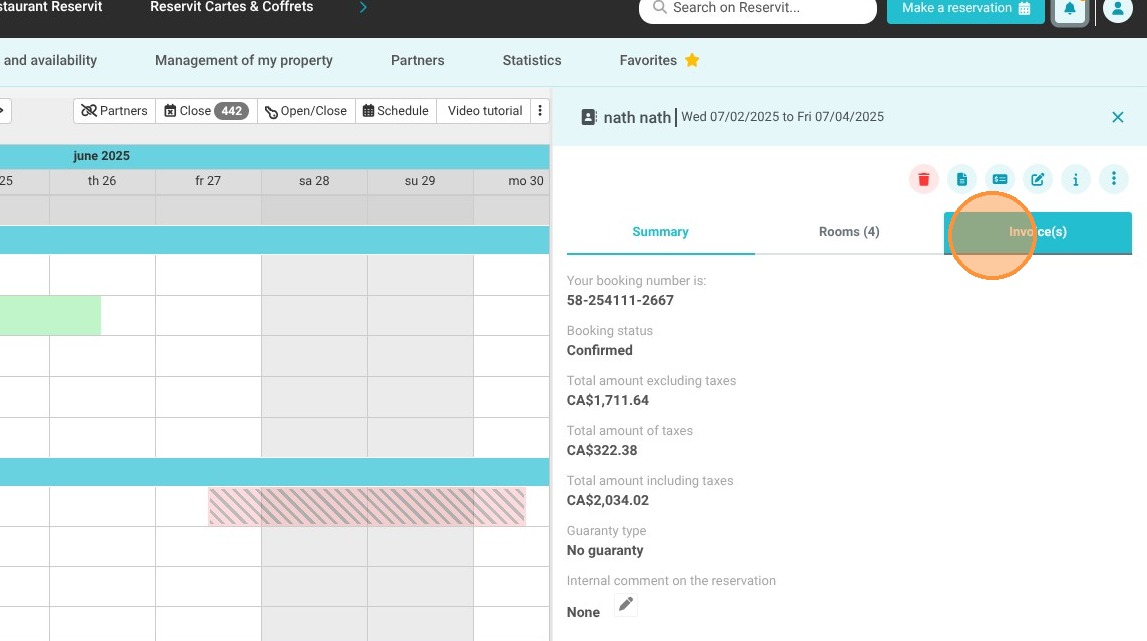Screen dimensions: 1147x641
Task: Click the Close 442 toolbar button
Action: click(206, 110)
